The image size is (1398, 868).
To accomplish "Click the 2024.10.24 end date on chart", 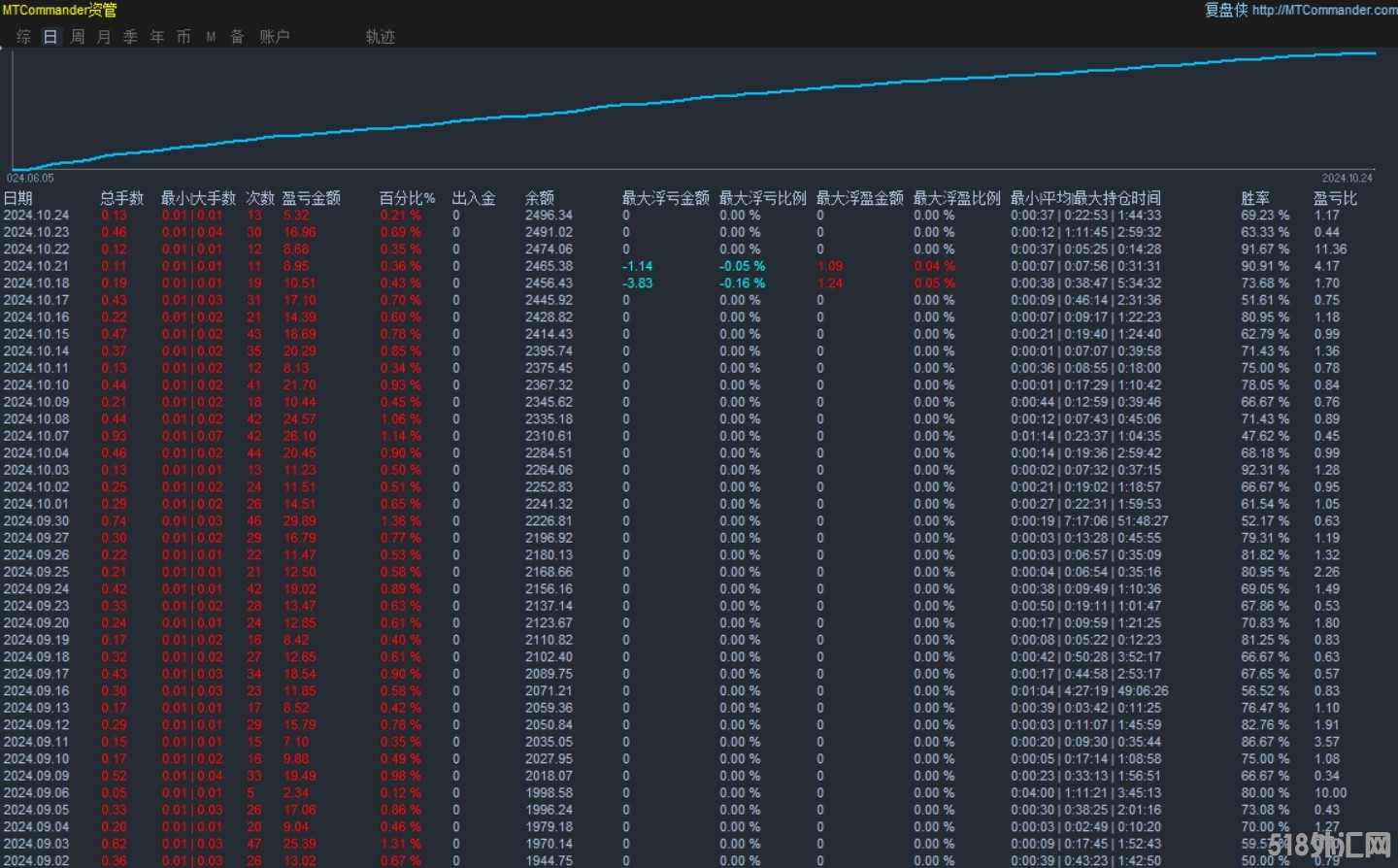I will pos(1347,179).
